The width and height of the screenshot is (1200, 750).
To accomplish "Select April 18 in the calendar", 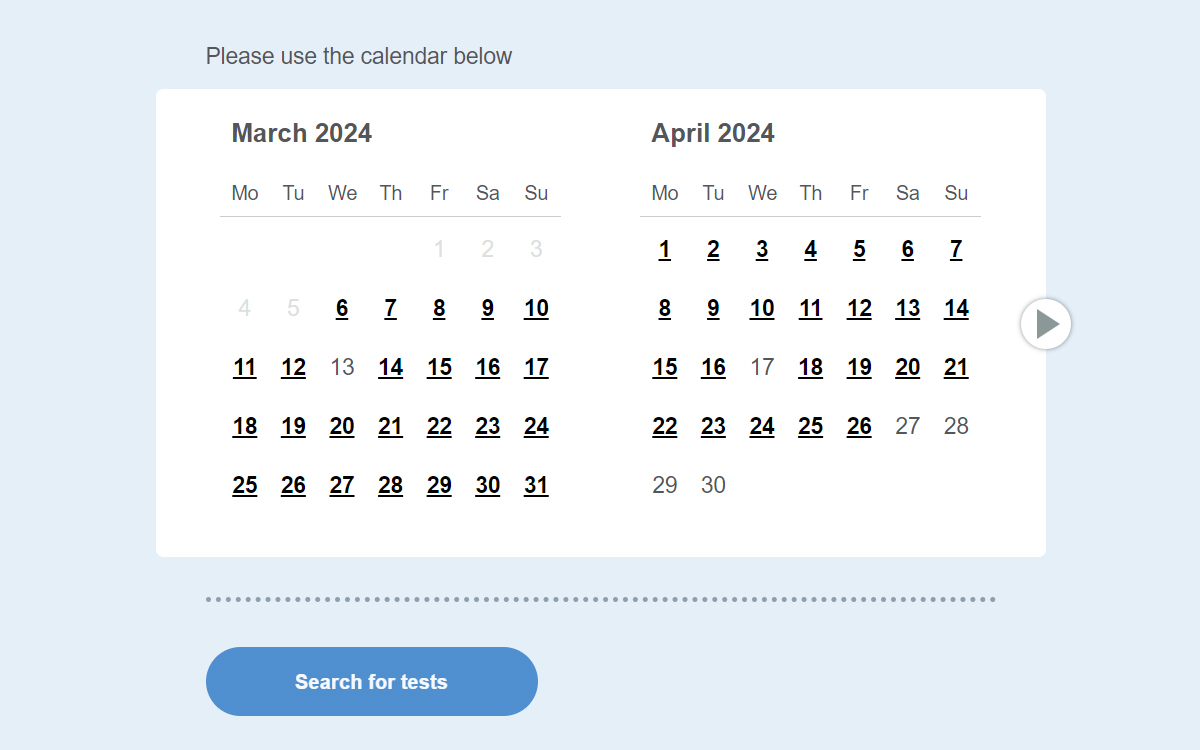I will click(x=810, y=367).
